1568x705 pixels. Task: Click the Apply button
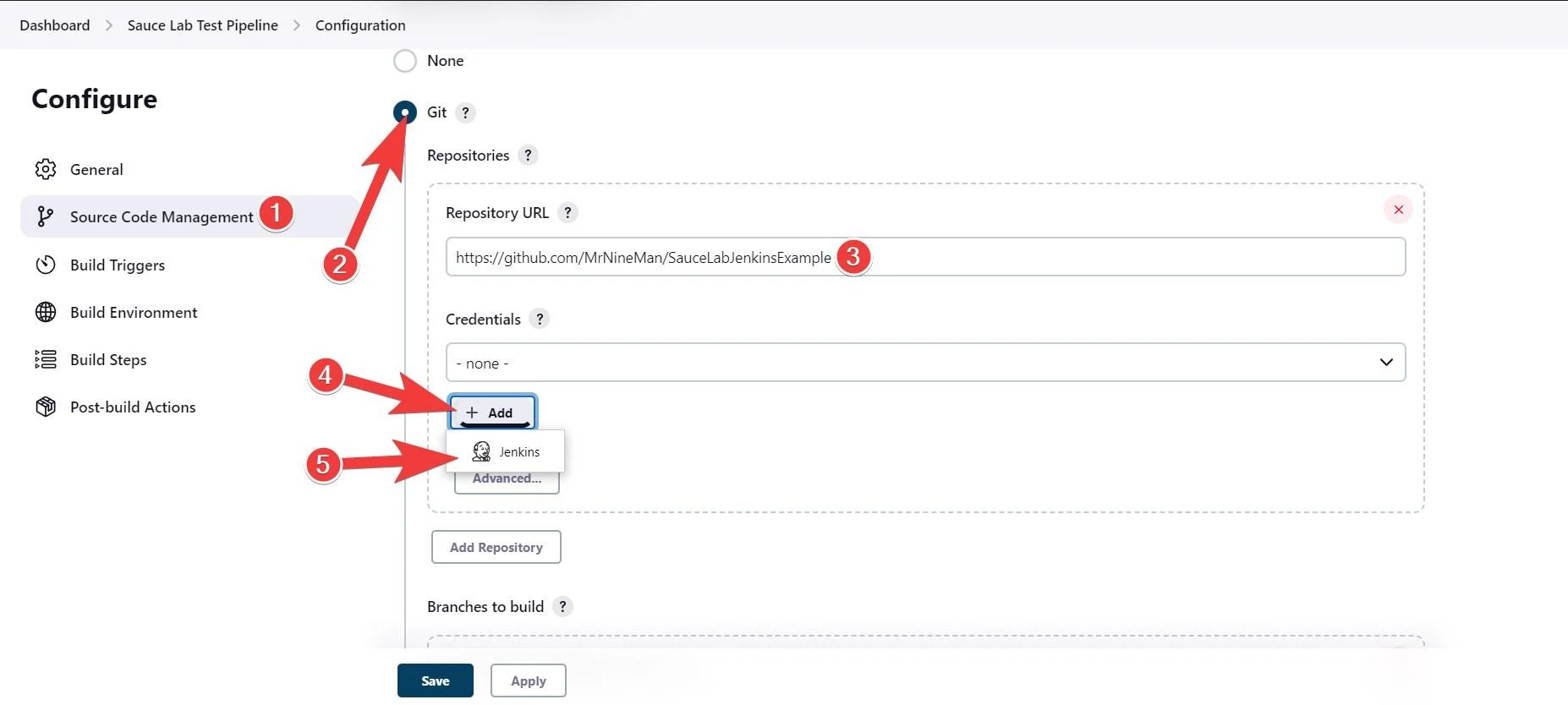(528, 680)
